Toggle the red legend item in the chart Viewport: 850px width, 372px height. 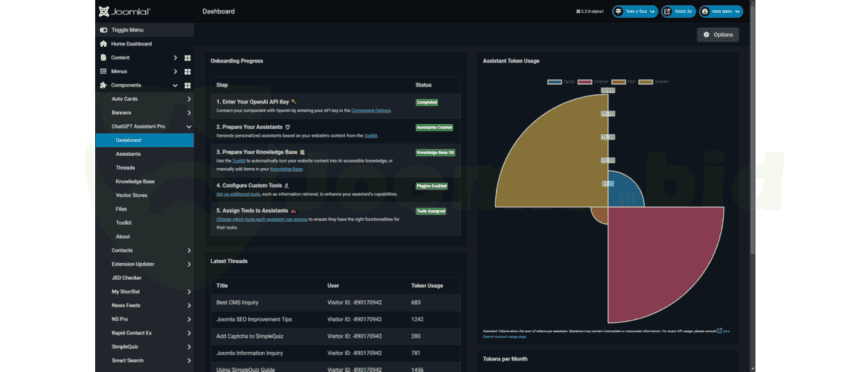point(585,82)
